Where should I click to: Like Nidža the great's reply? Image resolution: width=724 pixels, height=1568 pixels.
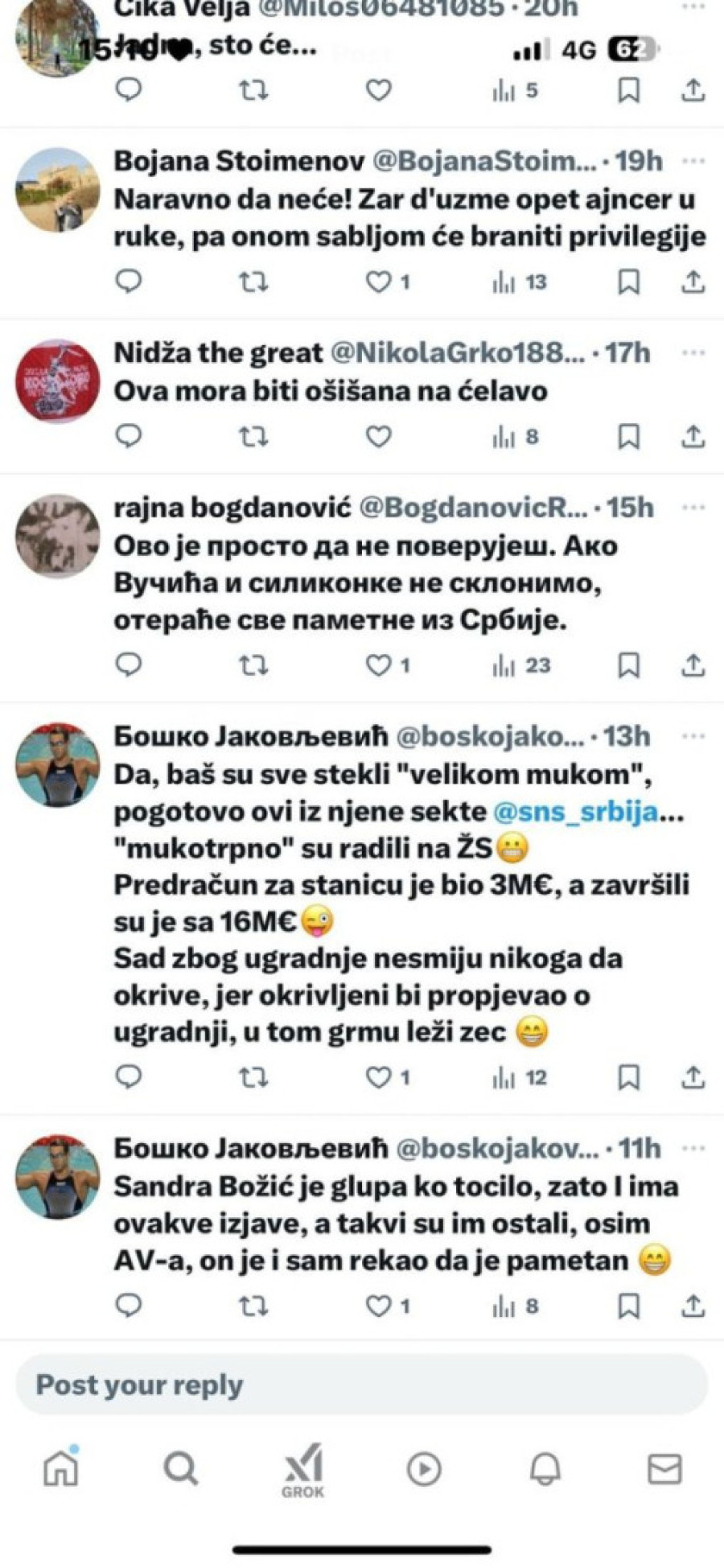click(379, 437)
